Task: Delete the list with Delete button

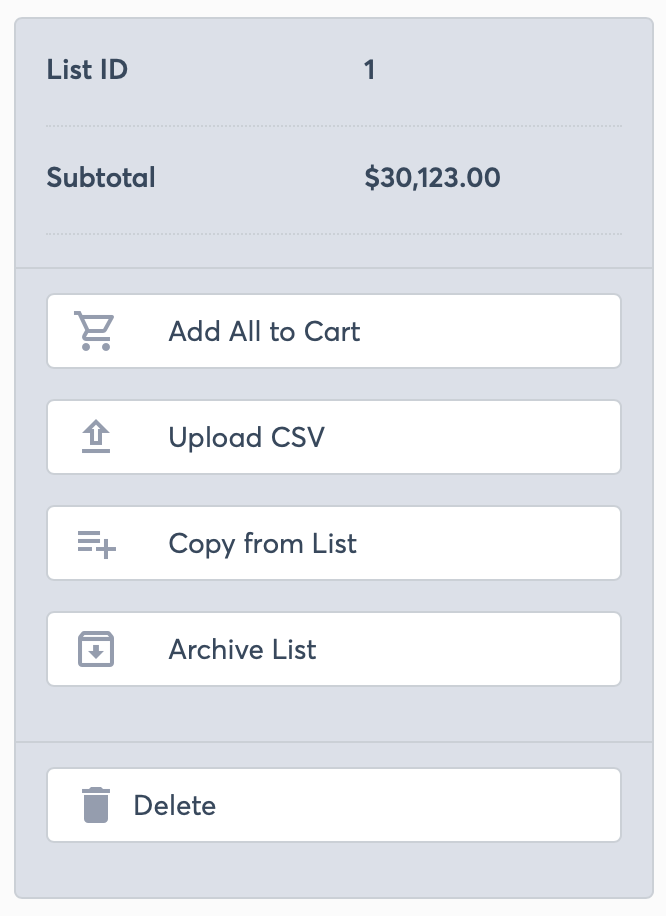Action: click(x=334, y=805)
